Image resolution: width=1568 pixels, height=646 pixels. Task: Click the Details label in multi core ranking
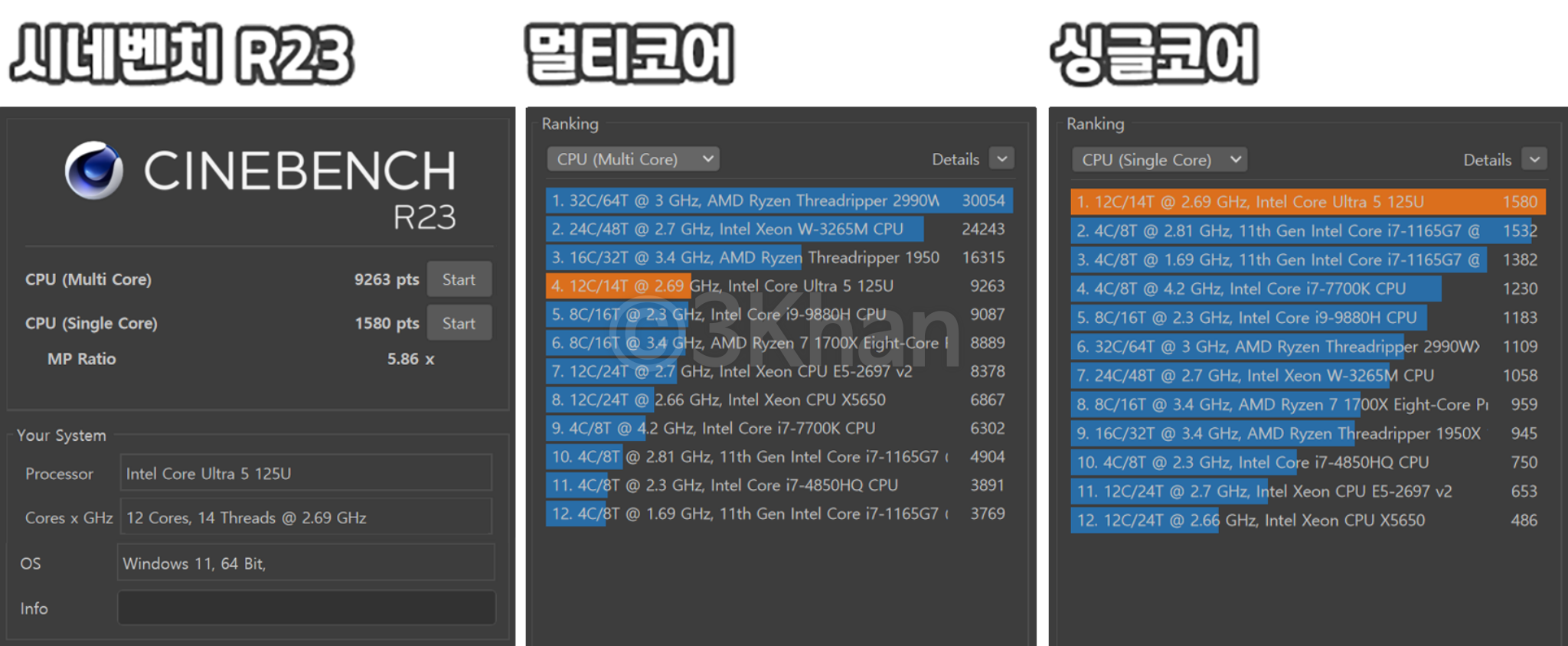click(x=955, y=159)
